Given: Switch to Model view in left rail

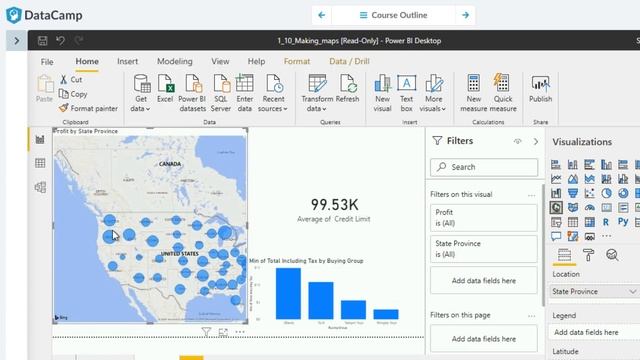Looking at the screenshot, I should pos(40,187).
